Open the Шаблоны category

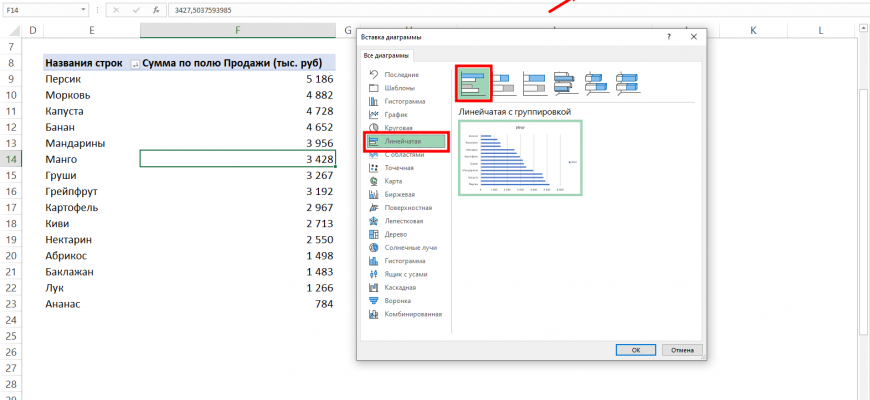(x=400, y=88)
